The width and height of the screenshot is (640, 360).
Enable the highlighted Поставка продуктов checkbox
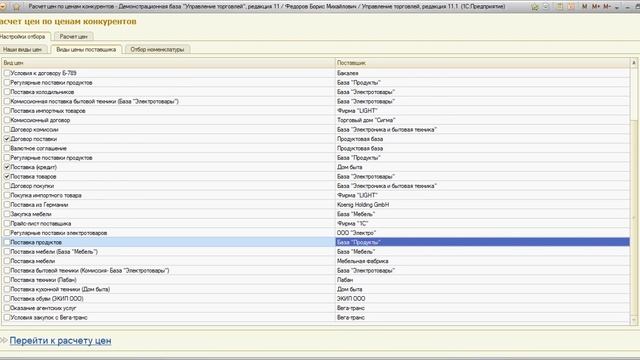7,242
